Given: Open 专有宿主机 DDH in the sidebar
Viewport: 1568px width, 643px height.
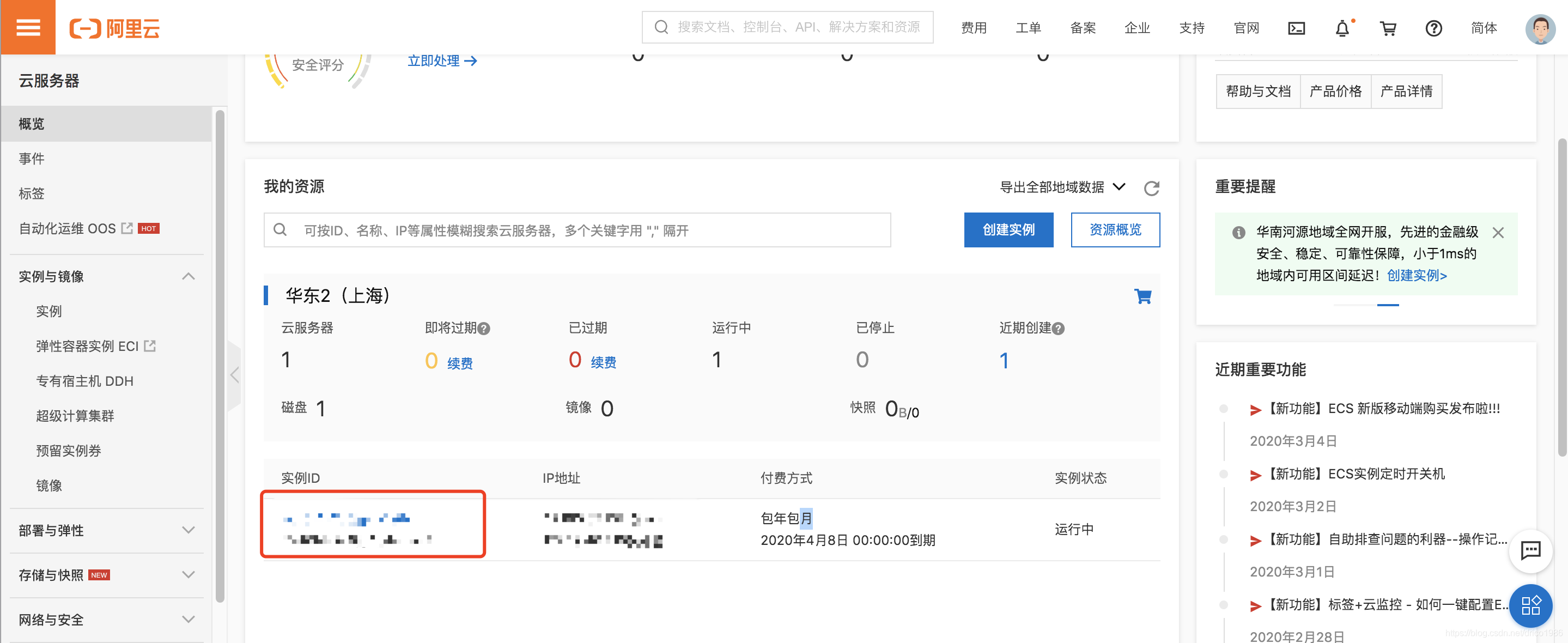Looking at the screenshot, I should (84, 381).
